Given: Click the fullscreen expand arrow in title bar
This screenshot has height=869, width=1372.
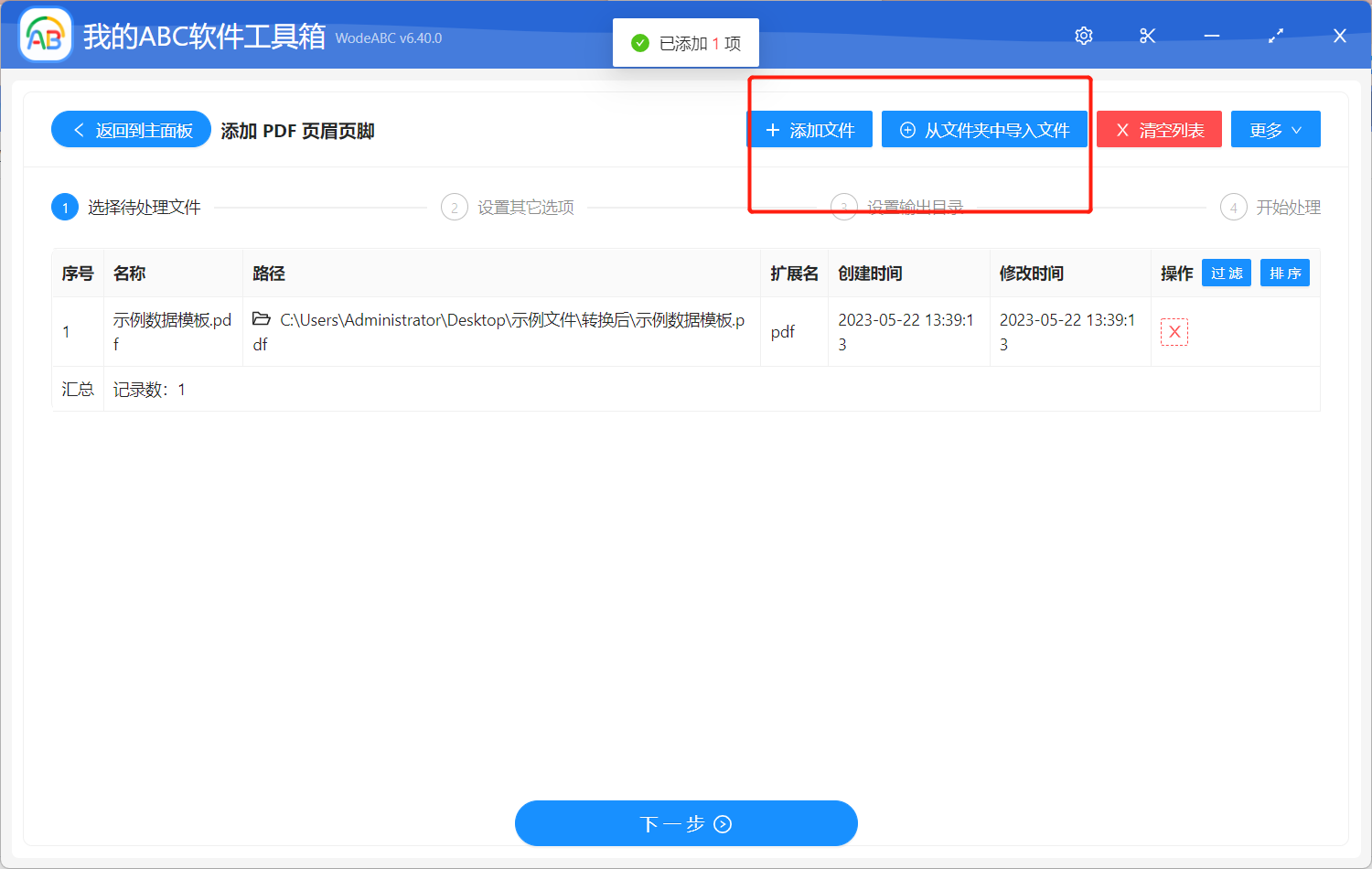Looking at the screenshot, I should pos(1275,36).
